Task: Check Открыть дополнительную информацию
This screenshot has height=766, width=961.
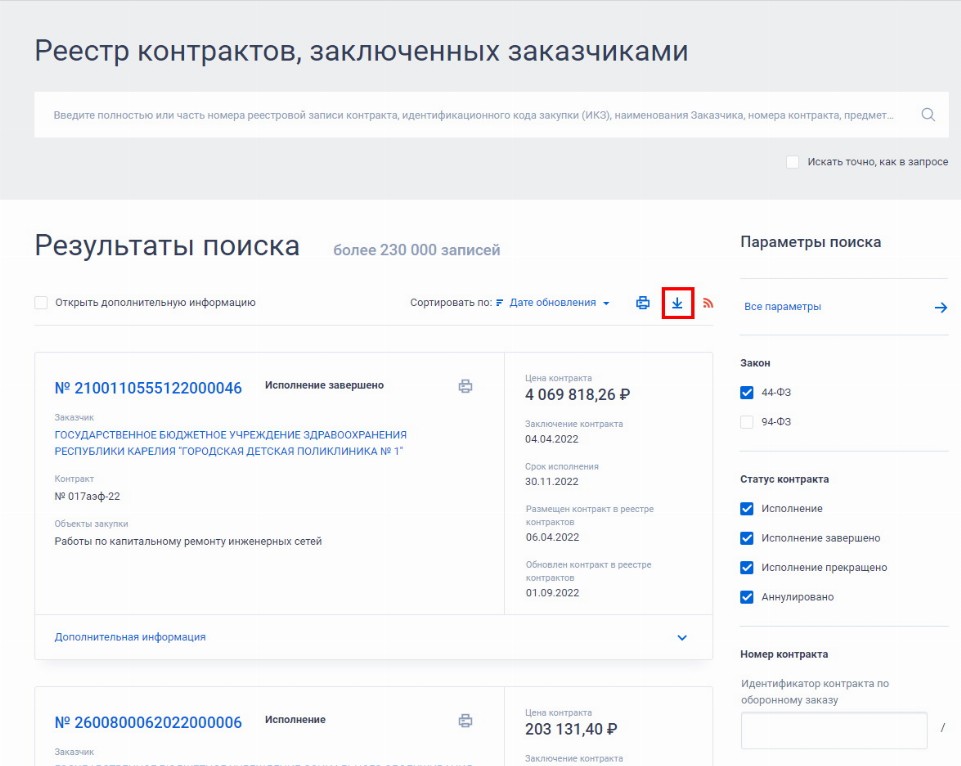Action: coord(41,303)
